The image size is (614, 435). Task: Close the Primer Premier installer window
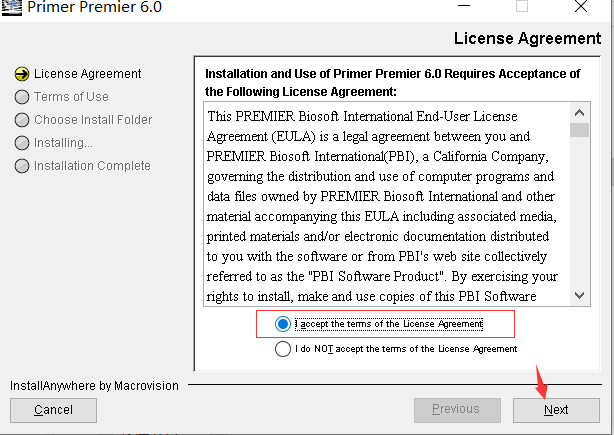click(580, 7)
